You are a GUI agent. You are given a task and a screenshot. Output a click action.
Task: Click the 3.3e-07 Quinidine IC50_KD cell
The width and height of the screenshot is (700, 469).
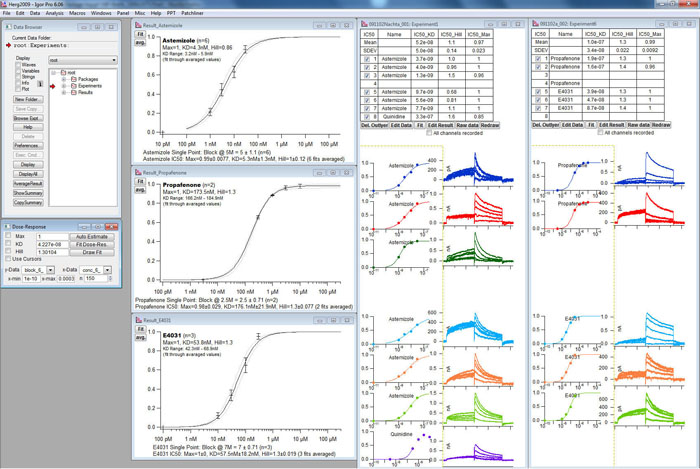(425, 116)
